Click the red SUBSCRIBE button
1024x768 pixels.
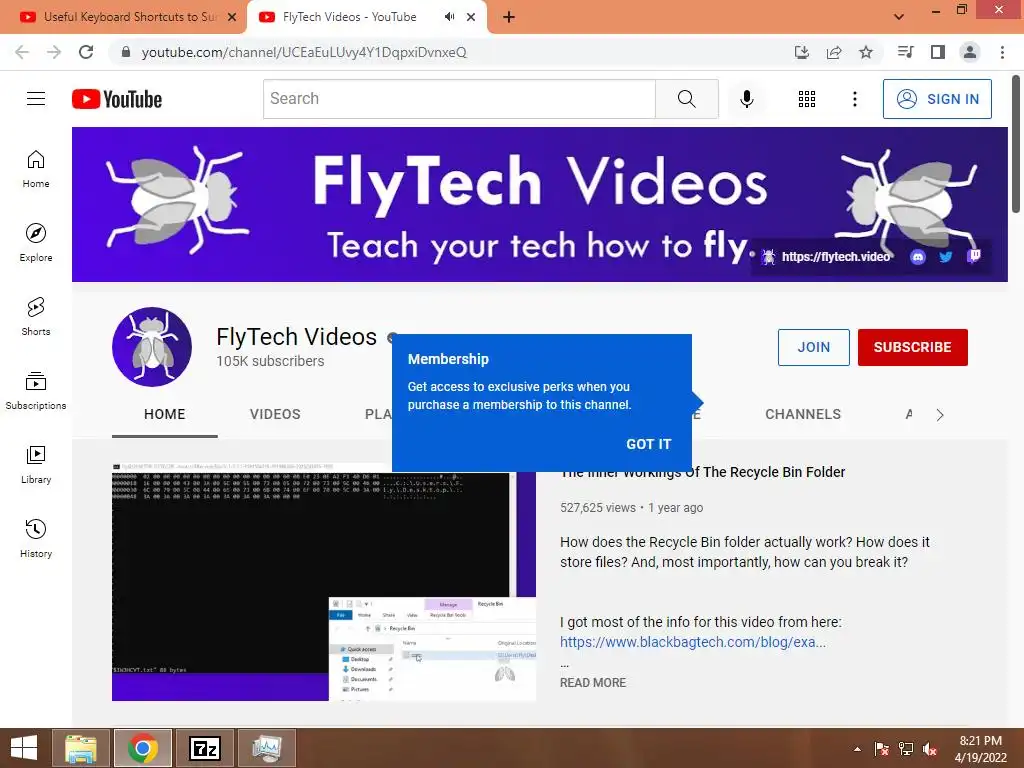click(912, 347)
